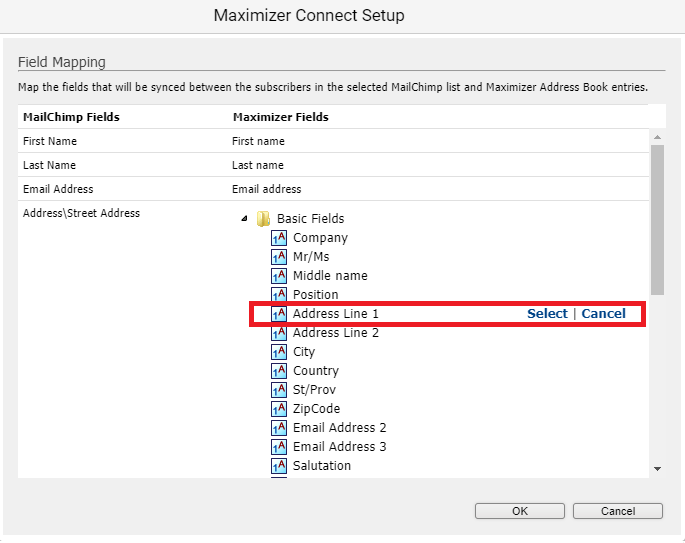685x543 pixels.
Task: Choose the Country field
Action: (315, 371)
